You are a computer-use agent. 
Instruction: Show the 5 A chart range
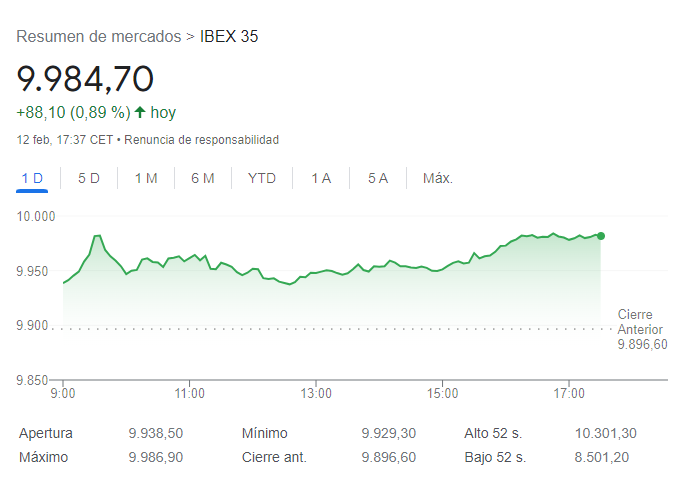378,178
